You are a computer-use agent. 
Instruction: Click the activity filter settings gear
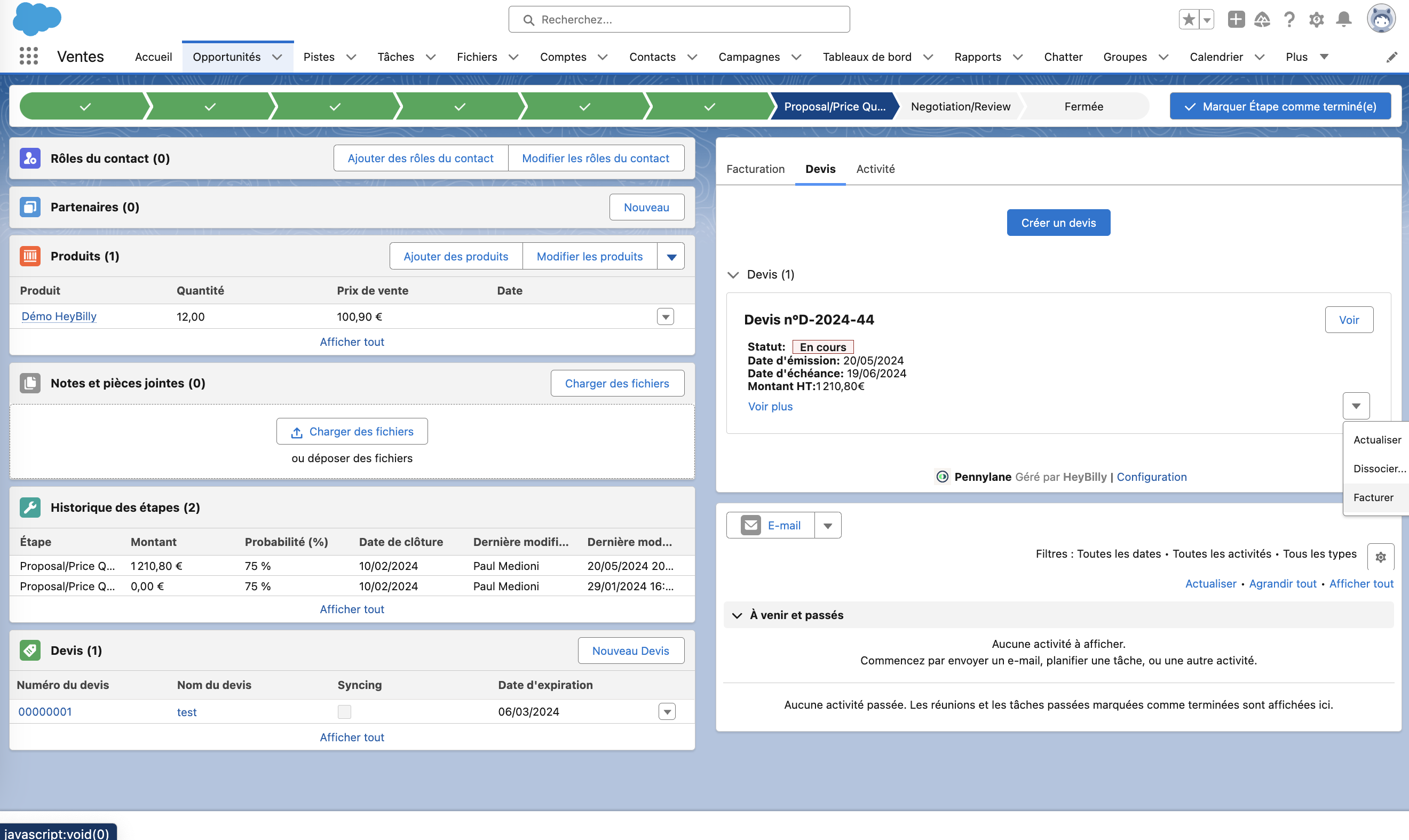click(1380, 557)
